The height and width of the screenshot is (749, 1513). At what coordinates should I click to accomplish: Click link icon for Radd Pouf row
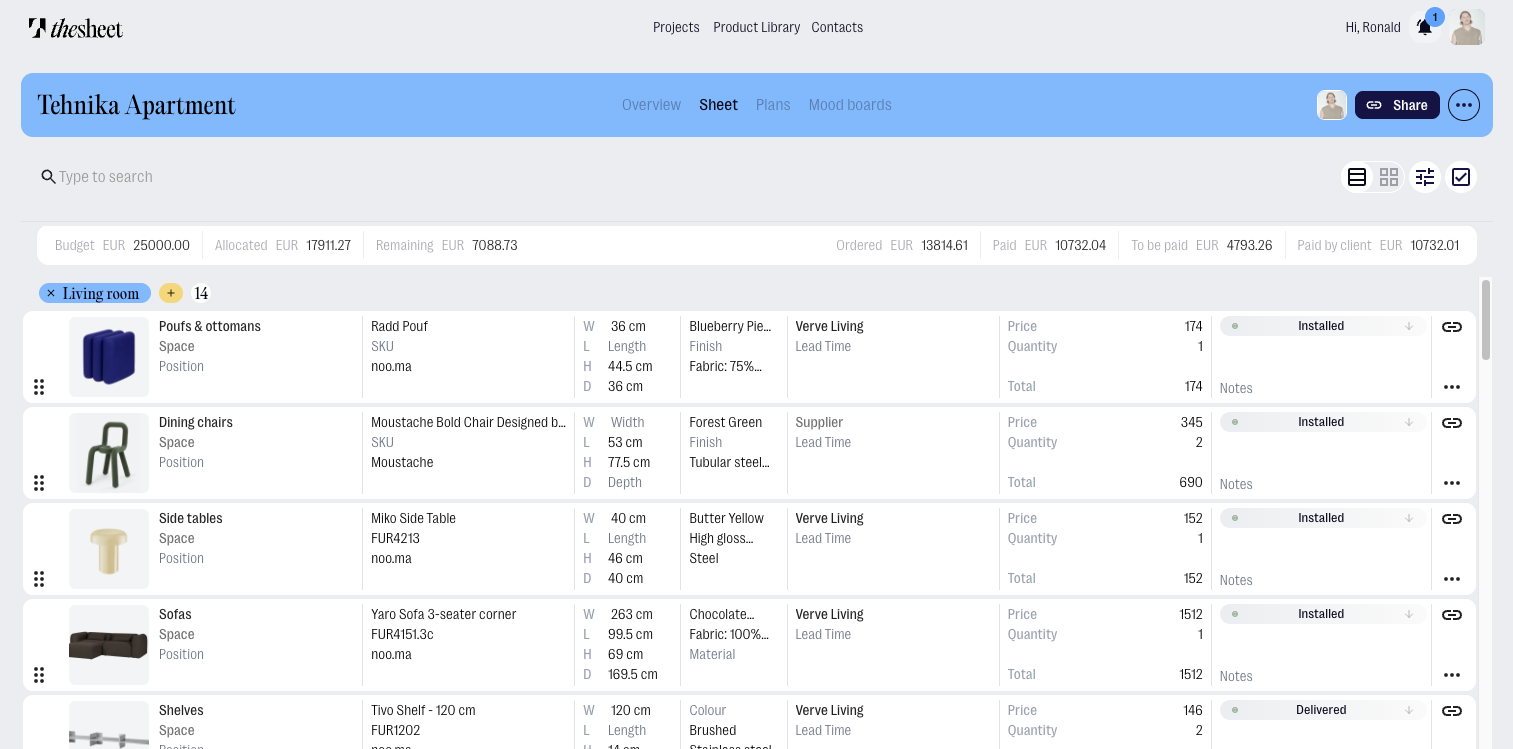[1452, 327]
